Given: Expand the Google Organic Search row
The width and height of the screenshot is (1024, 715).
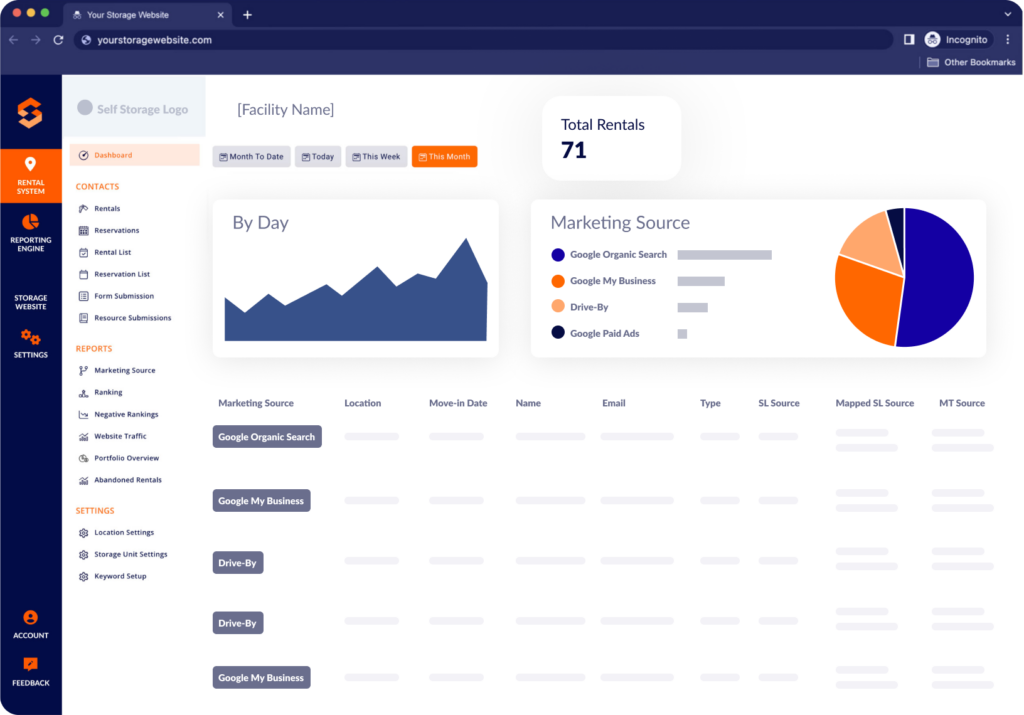Looking at the screenshot, I should click(266, 436).
